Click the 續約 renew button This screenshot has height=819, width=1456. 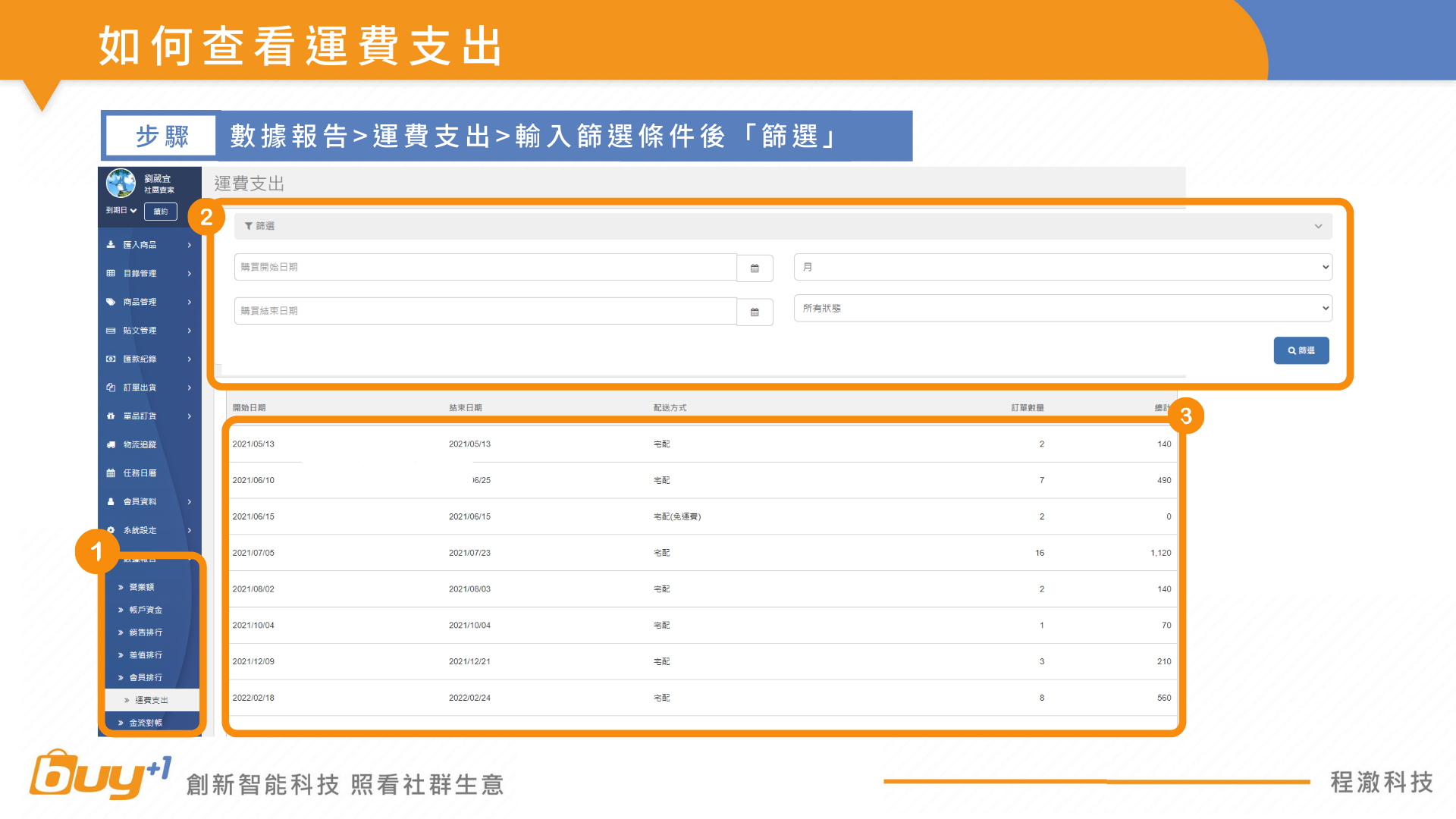pos(161,212)
